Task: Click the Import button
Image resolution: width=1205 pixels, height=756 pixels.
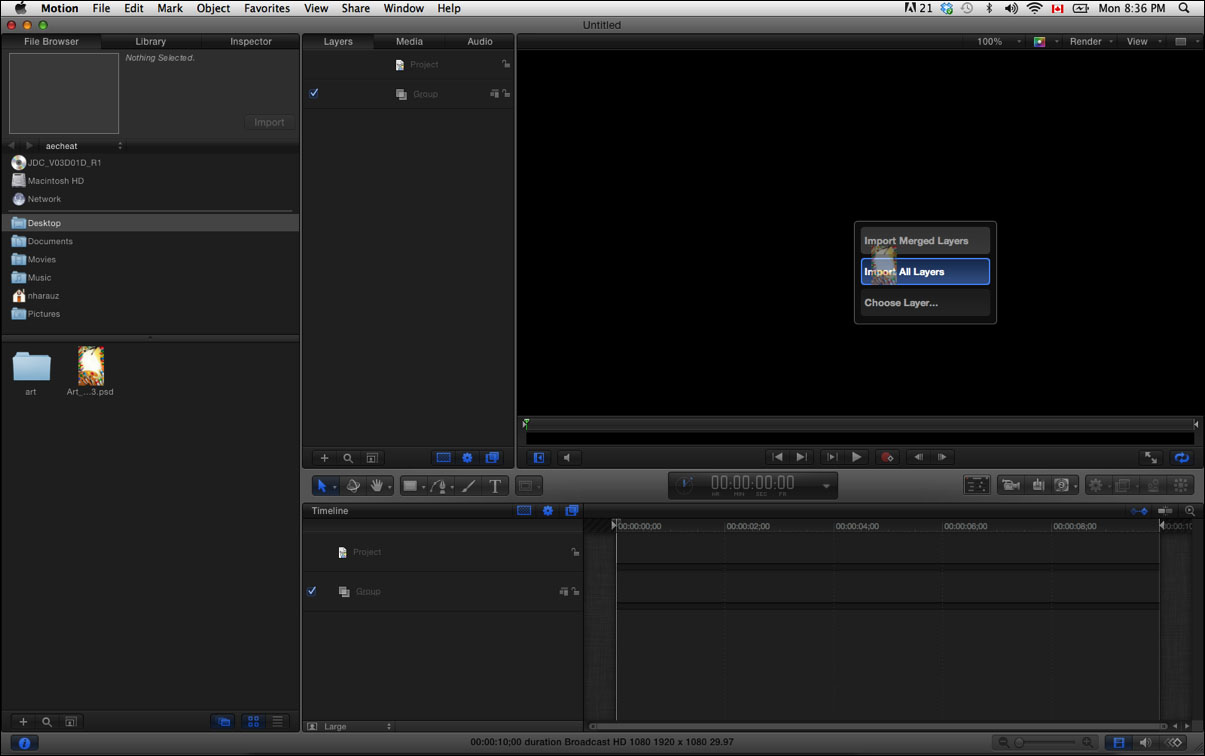Action: pos(269,122)
